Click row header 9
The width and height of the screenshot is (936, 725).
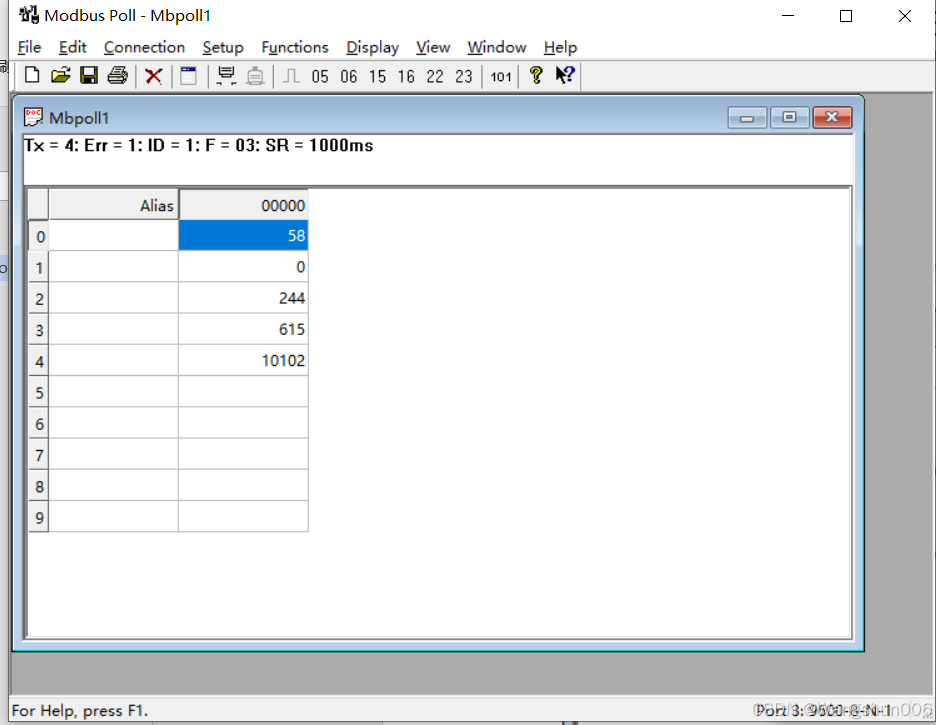pyautogui.click(x=39, y=517)
